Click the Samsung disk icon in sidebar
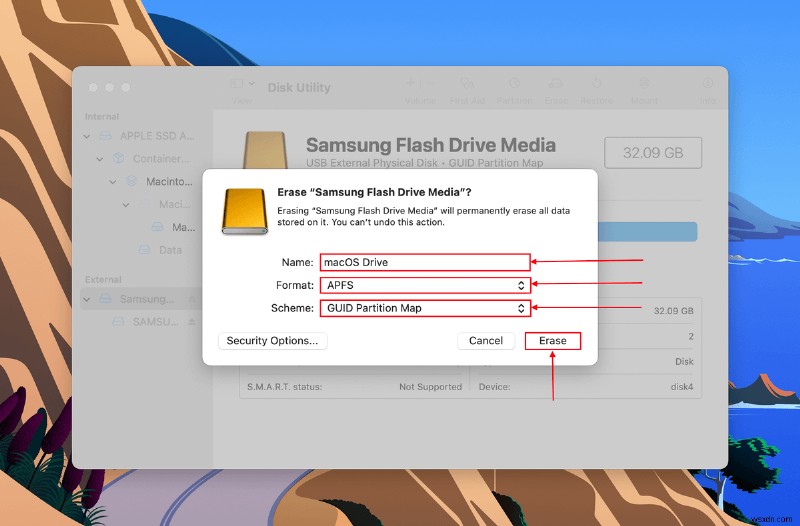This screenshot has width=800, height=526. [105, 299]
